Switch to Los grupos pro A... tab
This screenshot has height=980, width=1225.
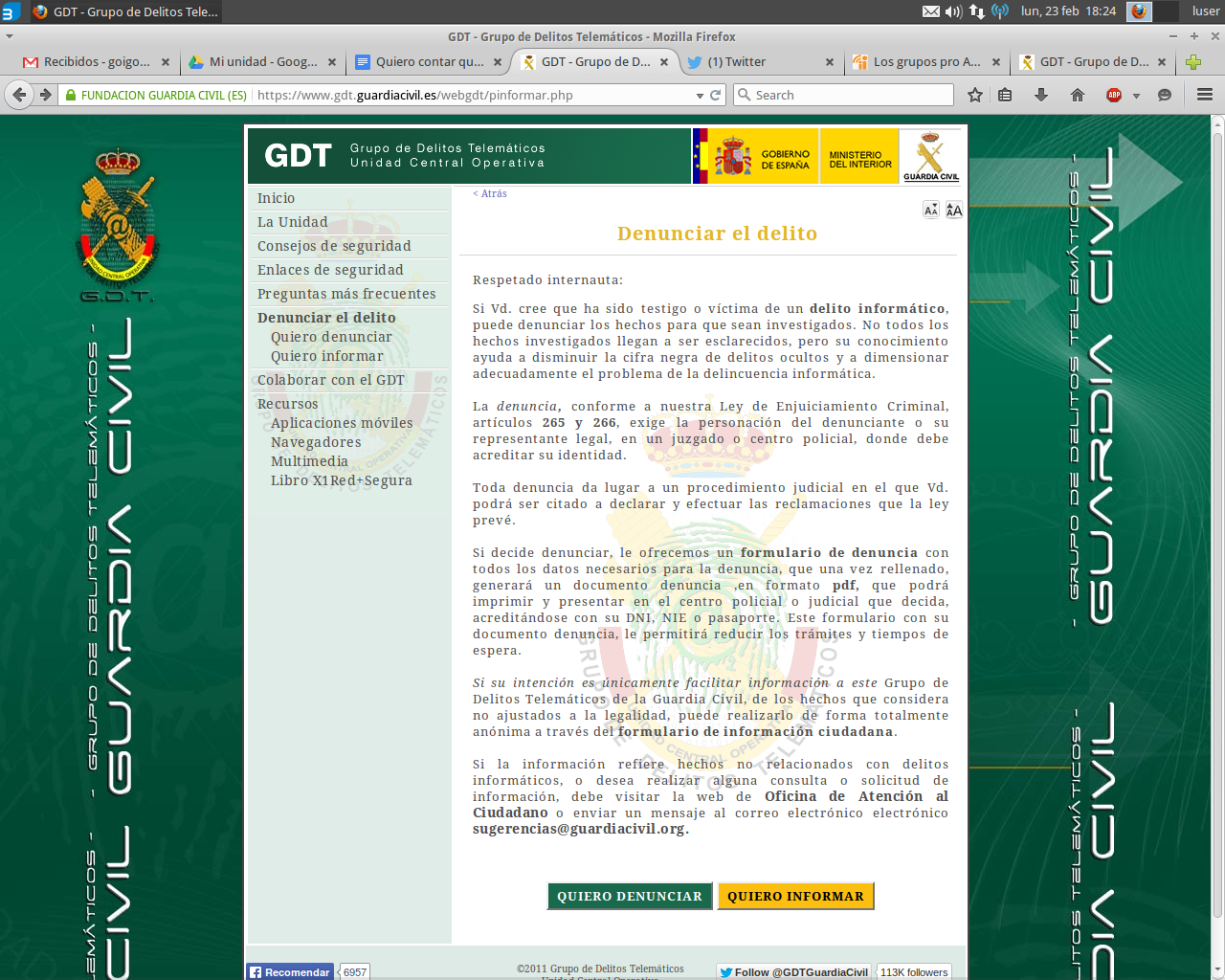(x=926, y=62)
